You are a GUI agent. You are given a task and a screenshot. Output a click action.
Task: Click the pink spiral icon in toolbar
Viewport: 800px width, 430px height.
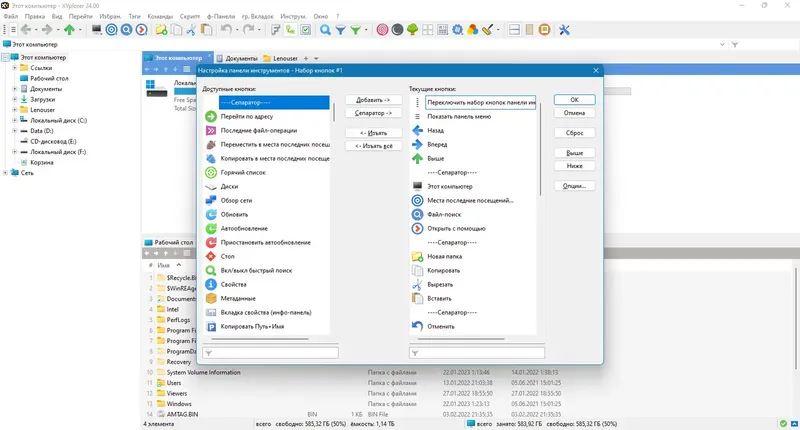tap(382, 30)
